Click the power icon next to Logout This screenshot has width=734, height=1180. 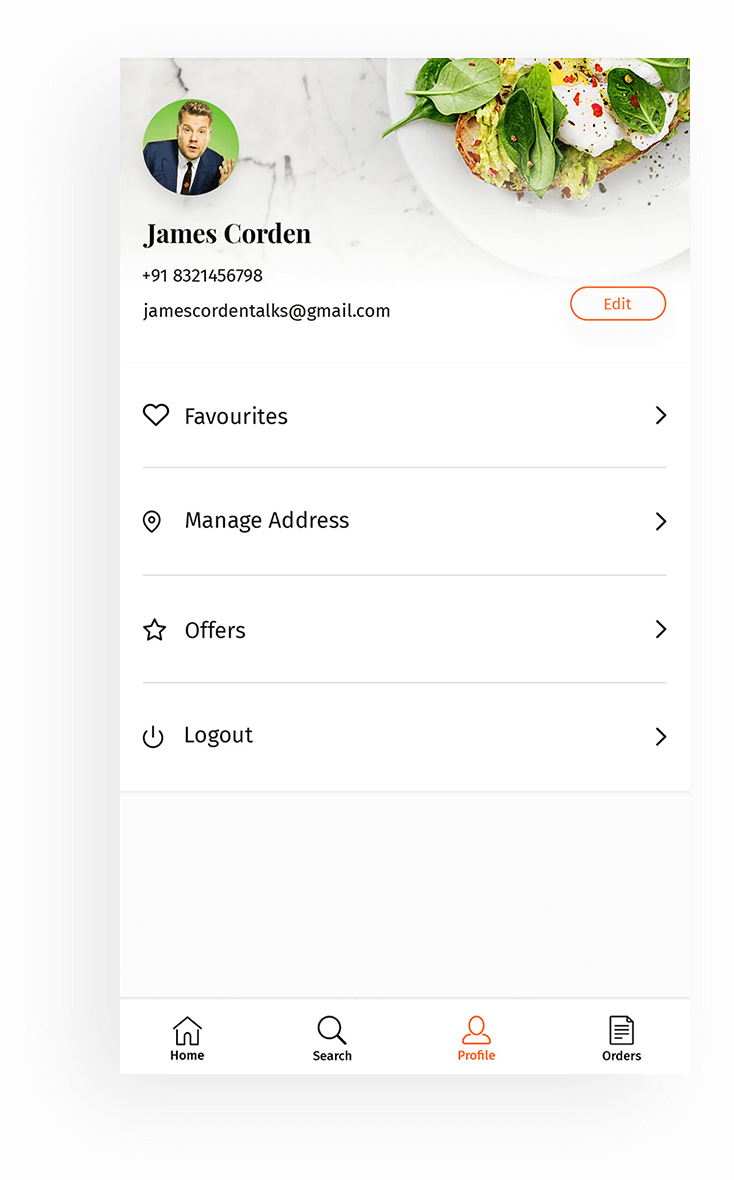(x=153, y=737)
